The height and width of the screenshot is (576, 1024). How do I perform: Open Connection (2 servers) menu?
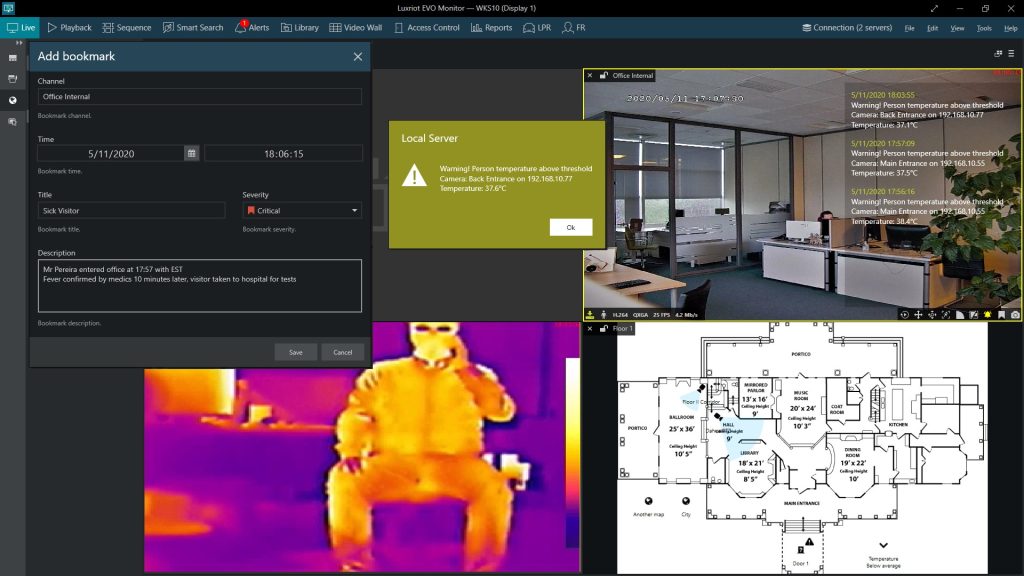click(847, 28)
